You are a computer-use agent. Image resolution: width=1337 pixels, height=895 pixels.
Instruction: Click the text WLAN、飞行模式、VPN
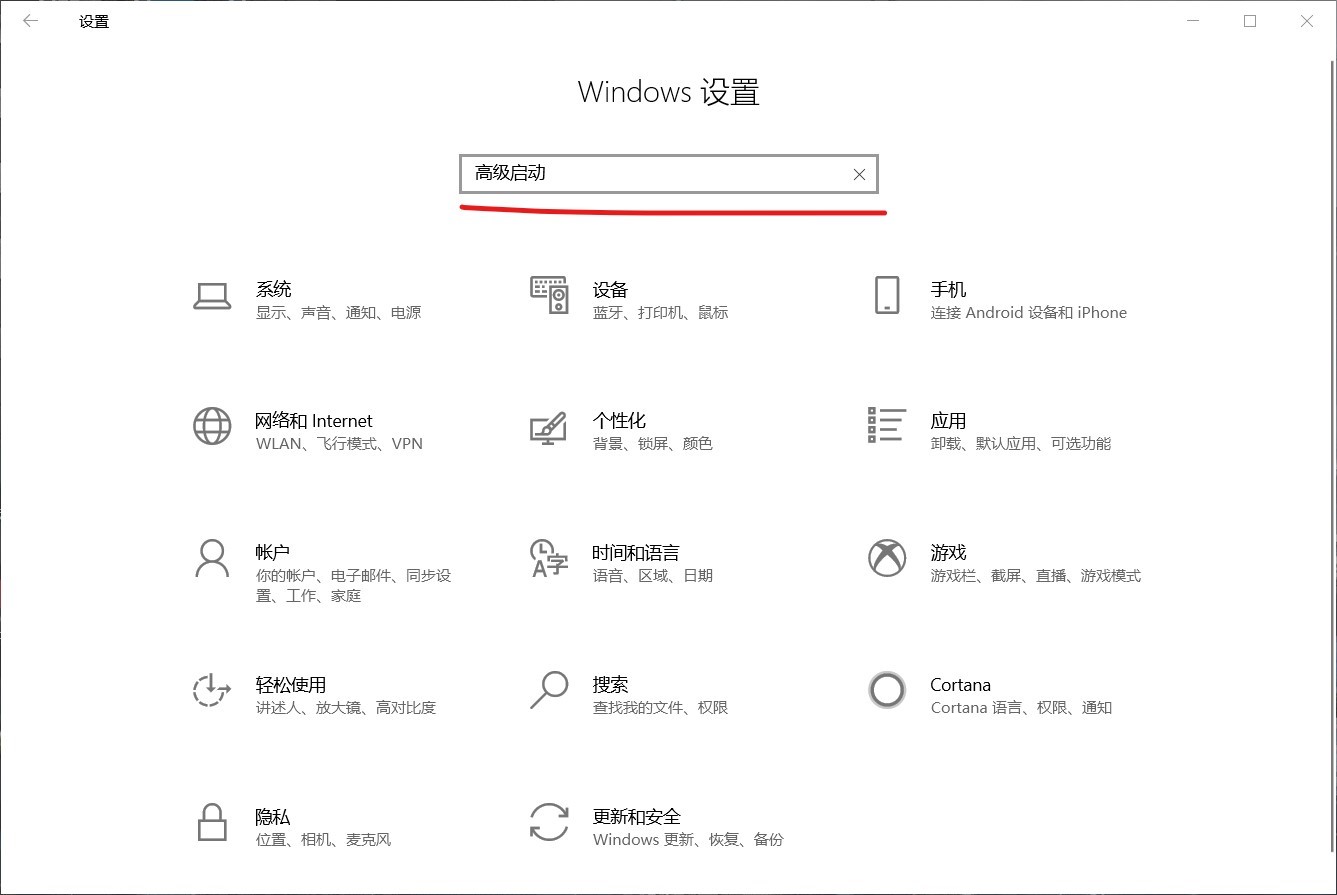(340, 444)
